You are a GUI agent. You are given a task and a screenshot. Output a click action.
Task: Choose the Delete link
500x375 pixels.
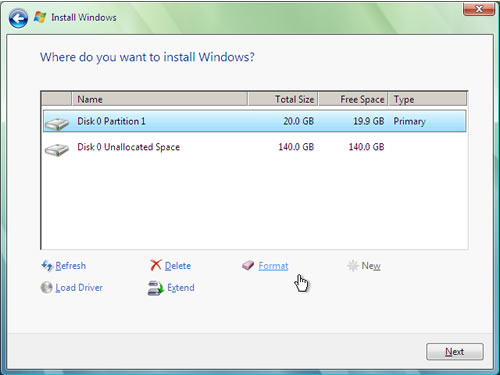click(178, 266)
